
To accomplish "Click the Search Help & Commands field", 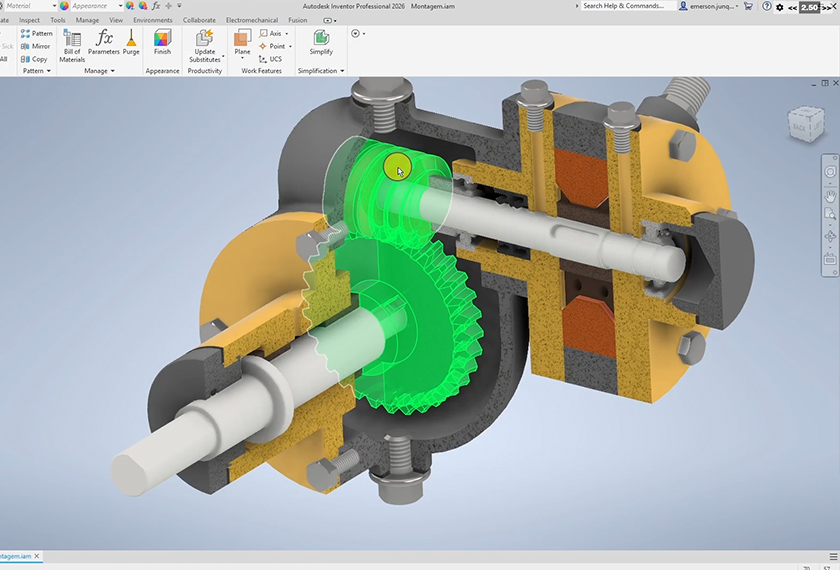I will (x=625, y=6).
